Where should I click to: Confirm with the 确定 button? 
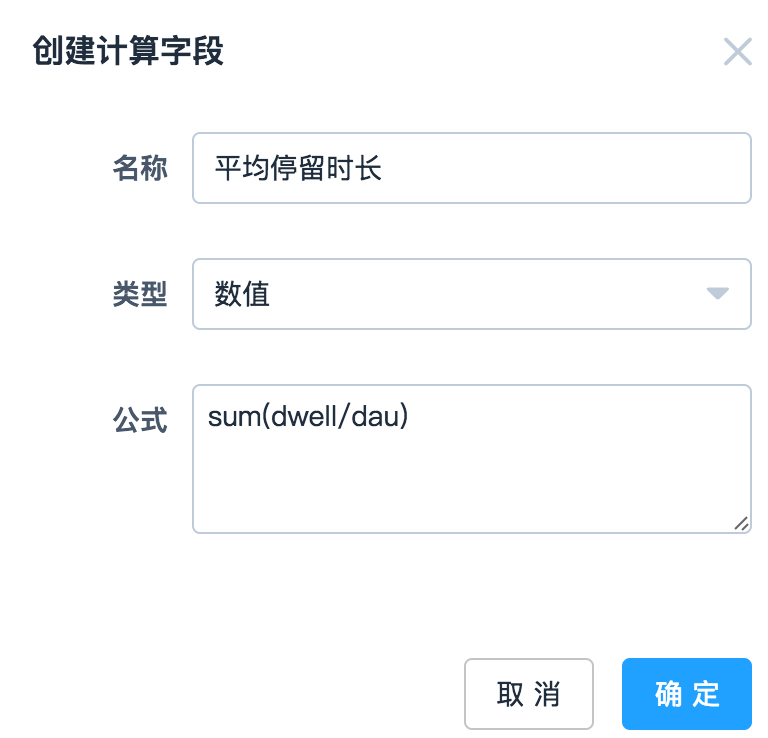(x=686, y=694)
